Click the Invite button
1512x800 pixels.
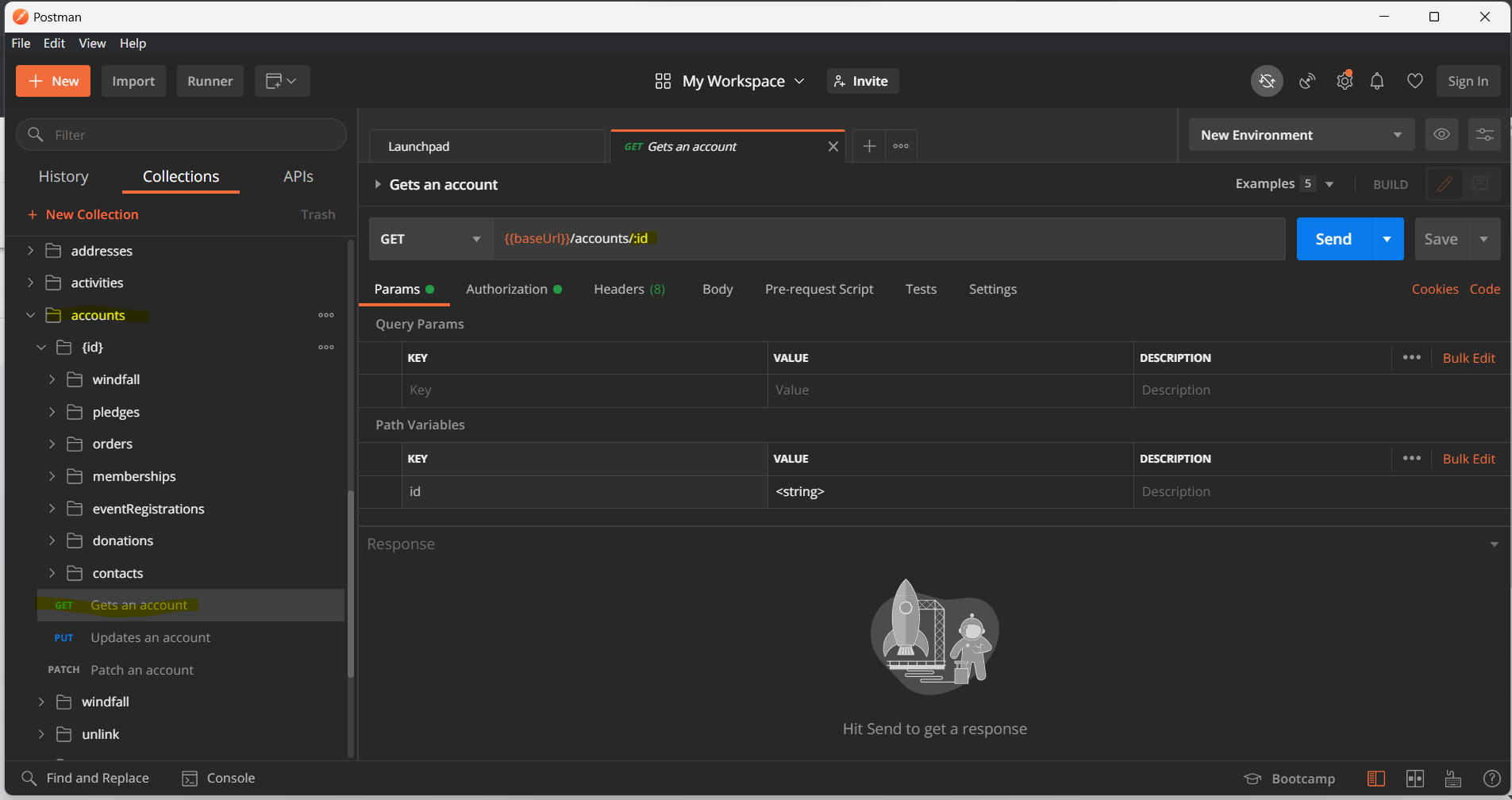pos(863,81)
